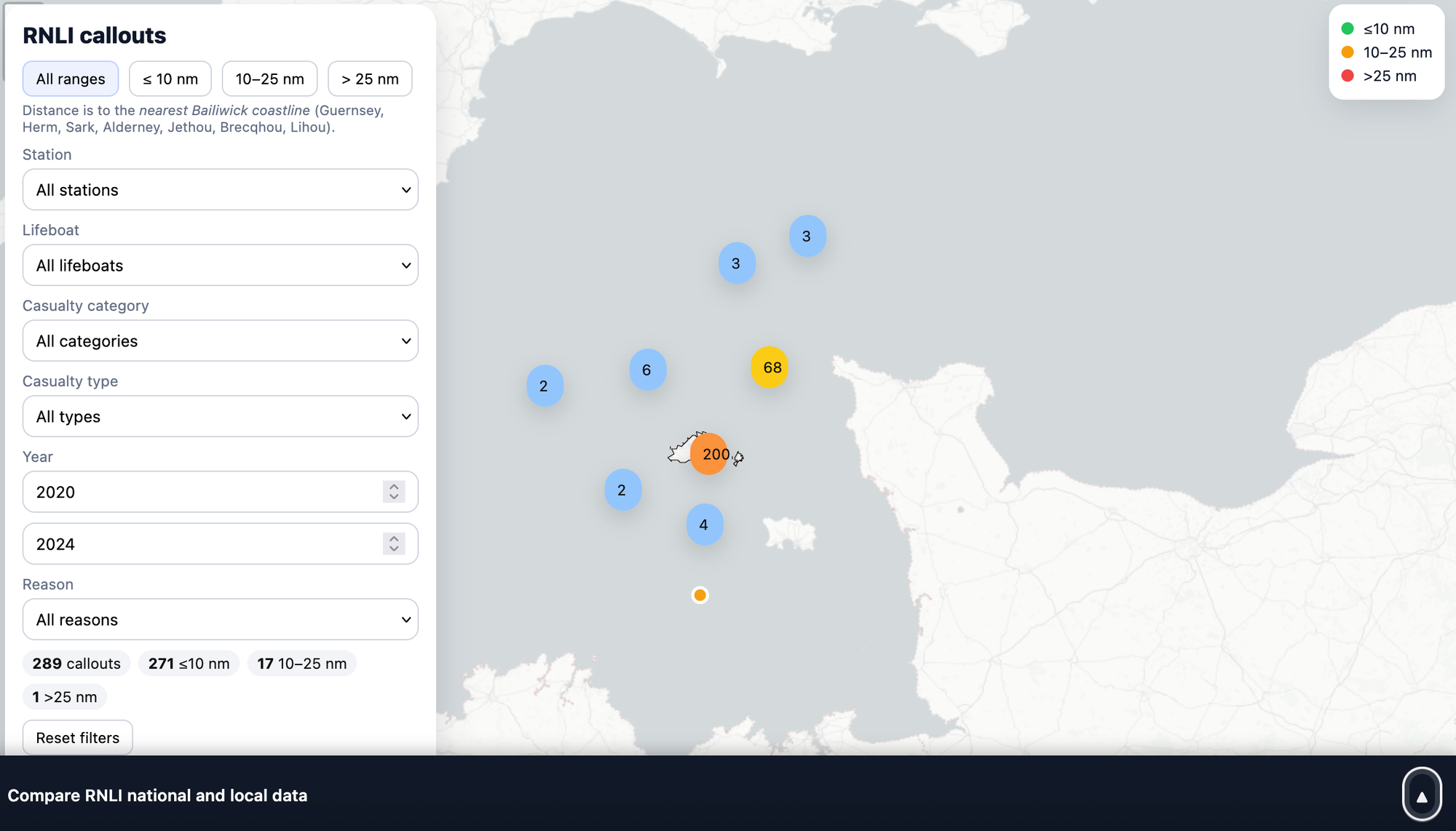Click the blue 6 cluster marker

click(647, 370)
